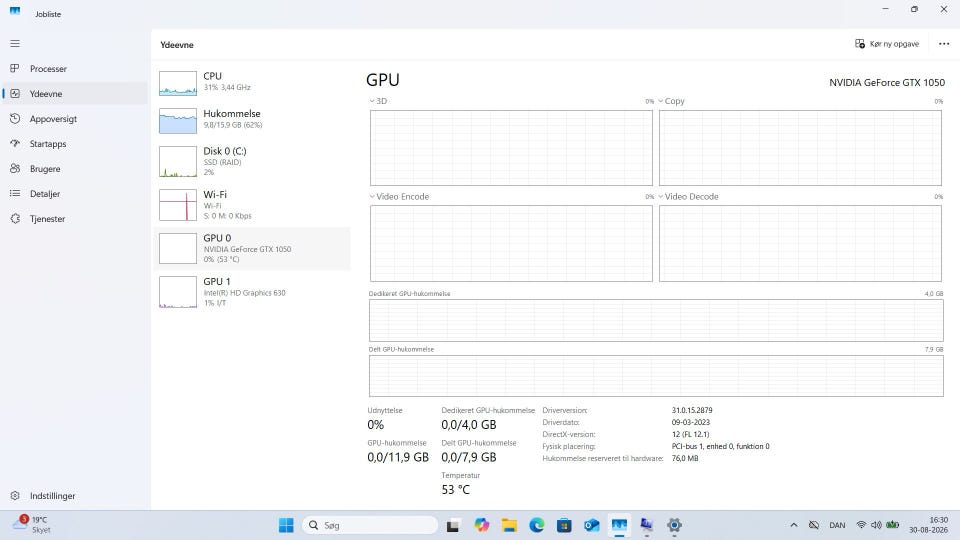
Task: Open the hamburger navigation menu
Action: tap(15, 43)
